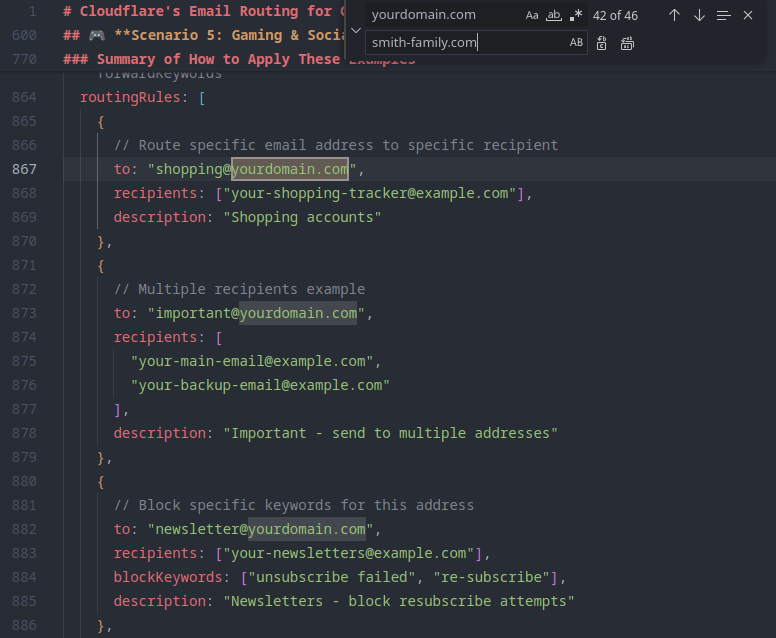Viewport: 776px width, 638px height.
Task: Click the Scenario 5 sticky scroll header
Action: point(200,35)
